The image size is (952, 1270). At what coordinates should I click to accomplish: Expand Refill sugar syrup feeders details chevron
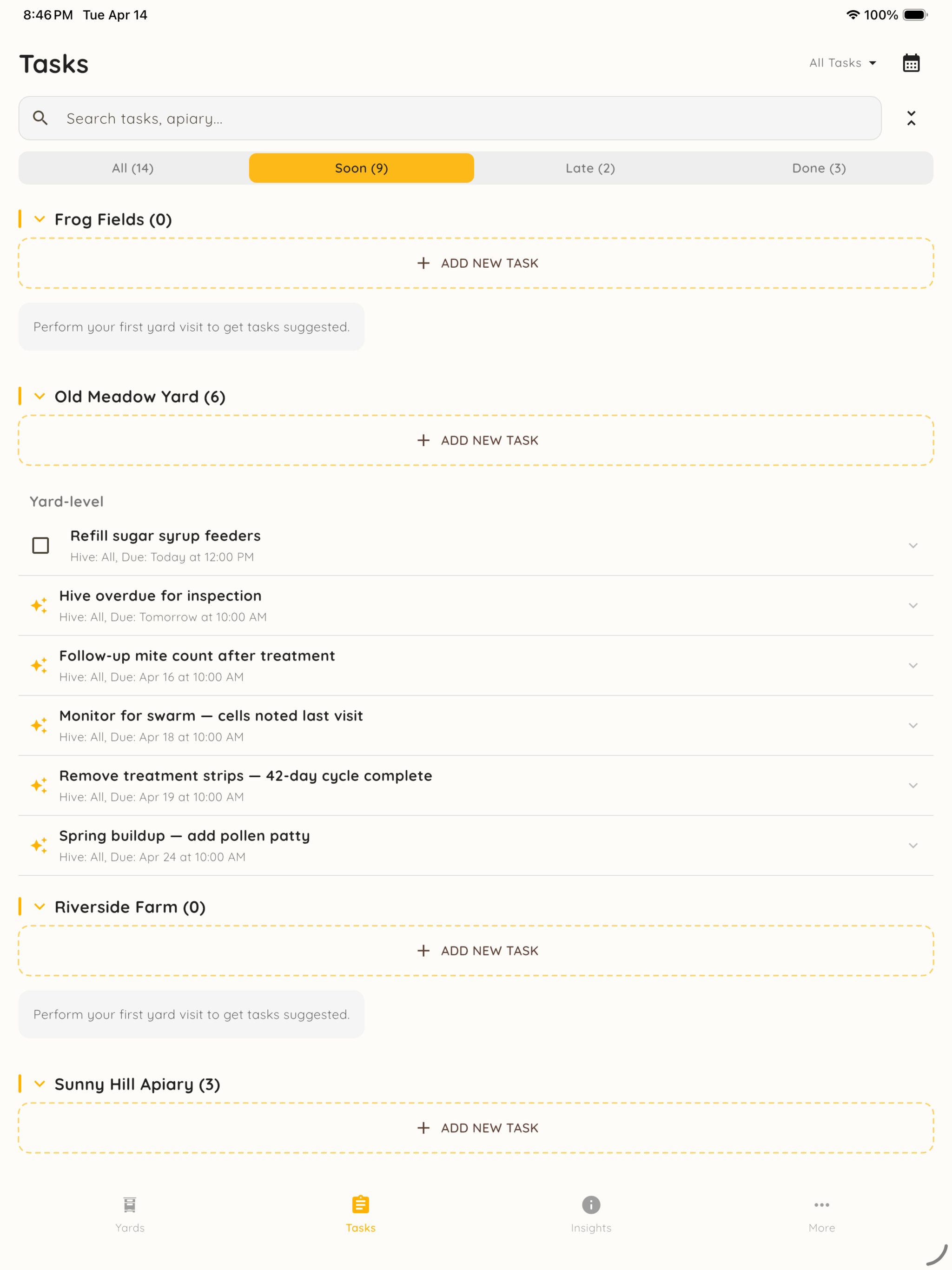point(913,545)
